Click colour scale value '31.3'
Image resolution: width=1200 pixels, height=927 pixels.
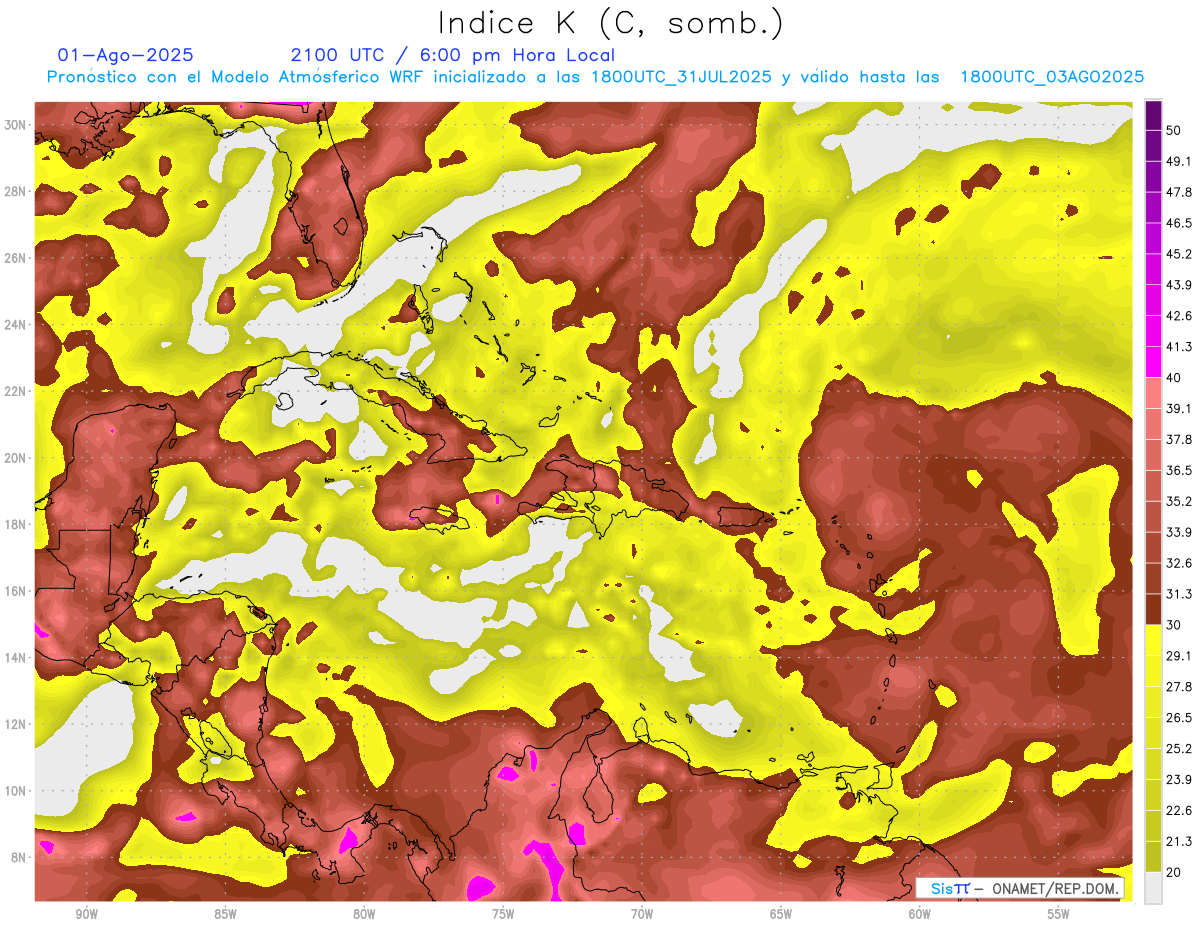(x=1178, y=594)
